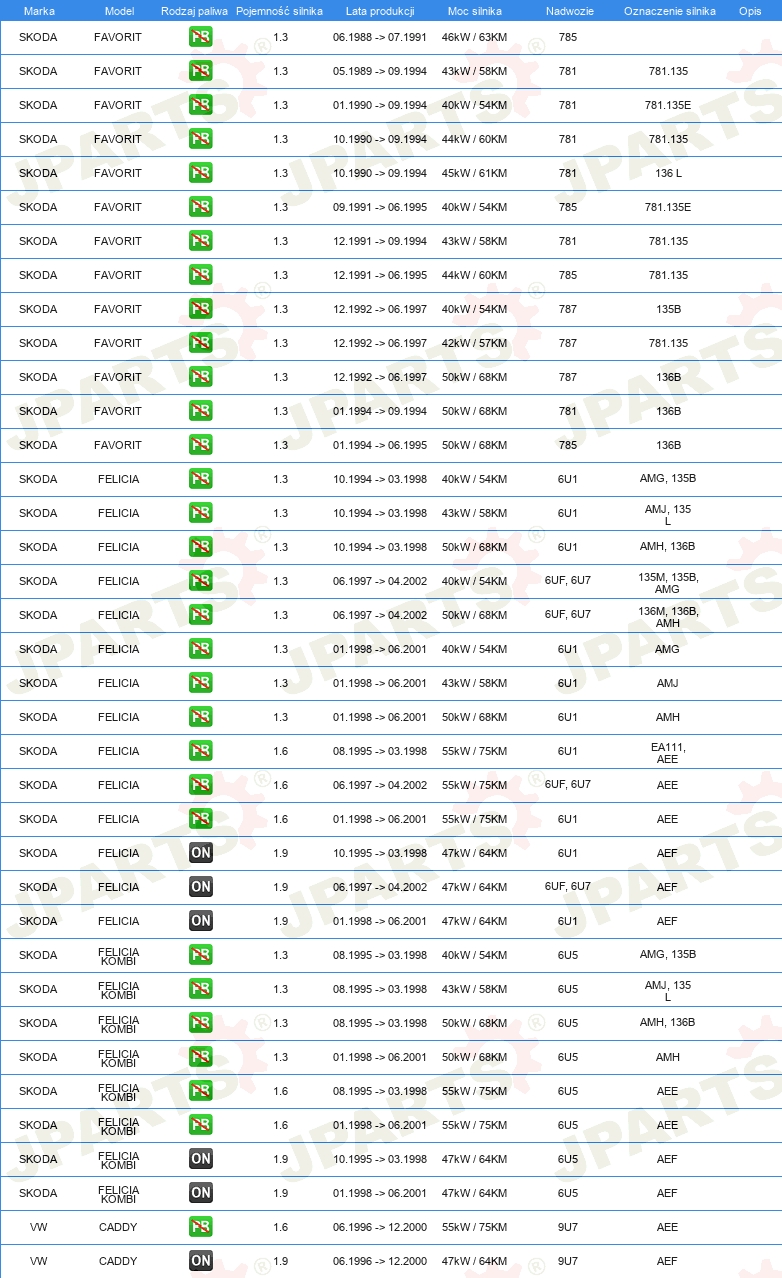Image resolution: width=782 pixels, height=1278 pixels.
Task: Click date 05.1989 -> 09.1994 cell
Action: (x=380, y=71)
